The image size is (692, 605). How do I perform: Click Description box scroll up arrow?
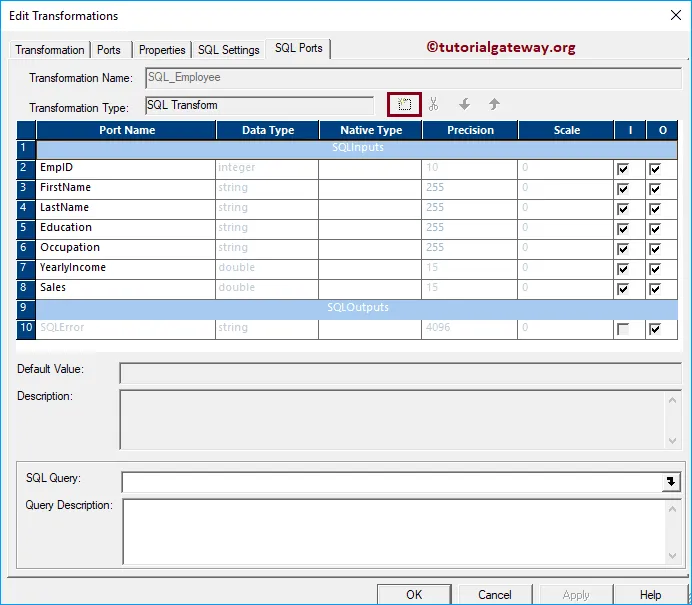[672, 401]
